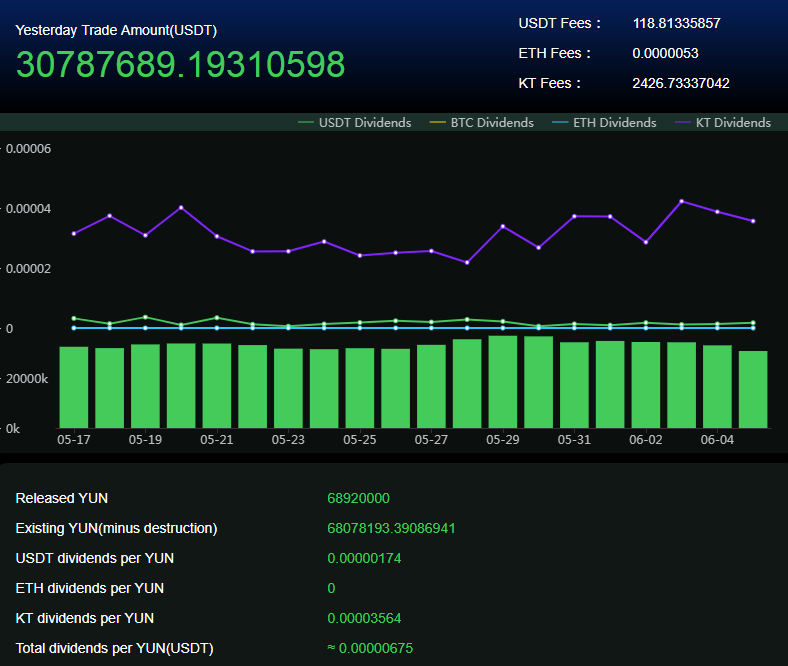Click the 20000k y-axis label
Screen dimensions: 788x666
pos(27,378)
